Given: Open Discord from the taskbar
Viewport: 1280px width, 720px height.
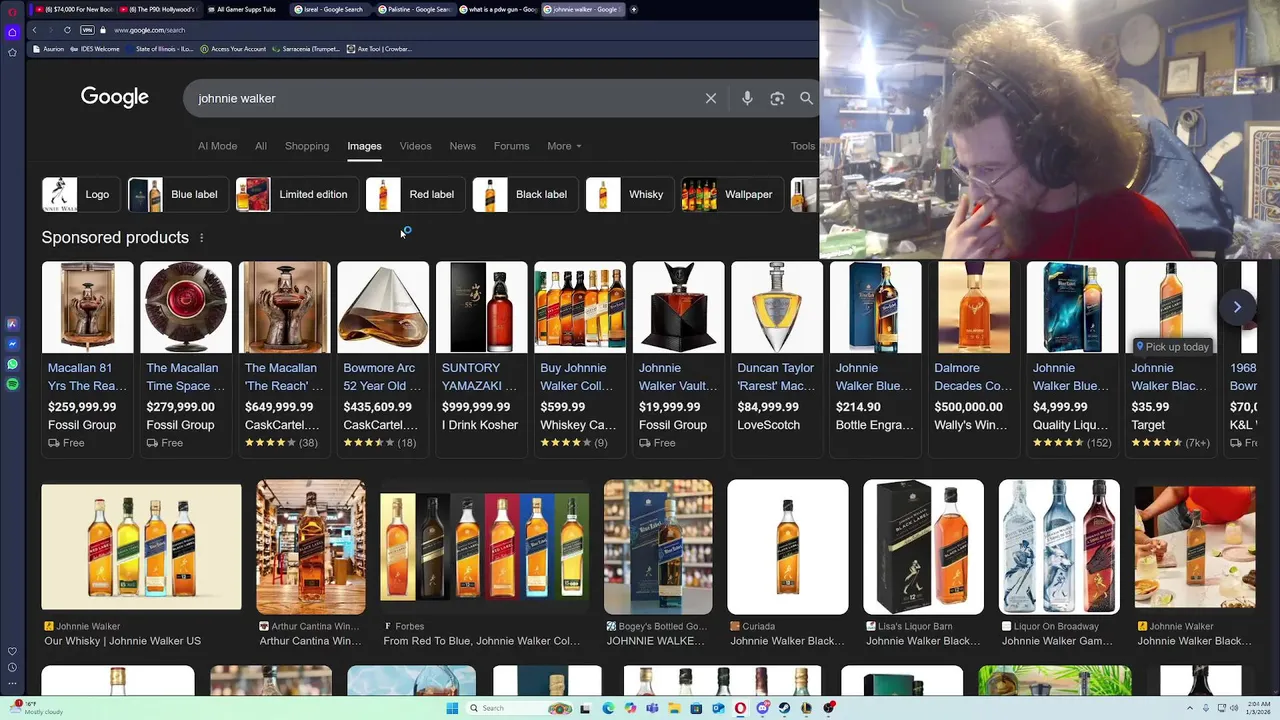Looking at the screenshot, I should (x=762, y=708).
